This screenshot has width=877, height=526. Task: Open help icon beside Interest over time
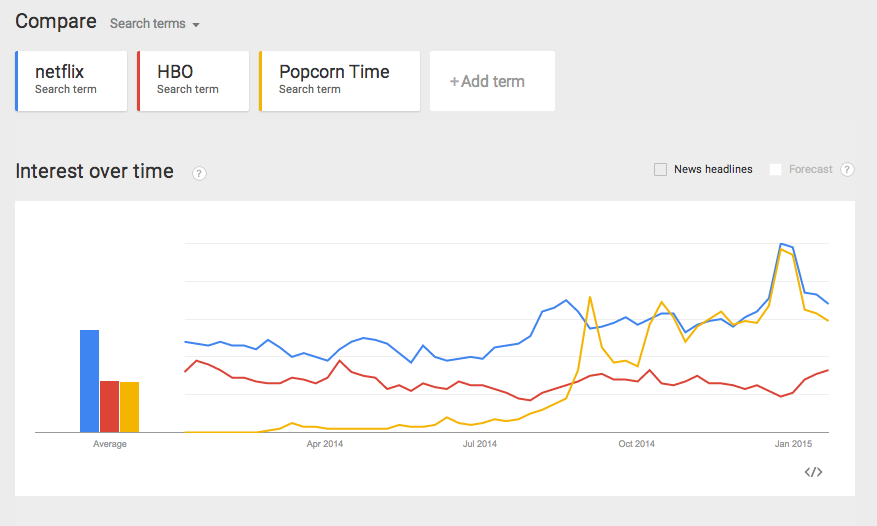[x=199, y=173]
